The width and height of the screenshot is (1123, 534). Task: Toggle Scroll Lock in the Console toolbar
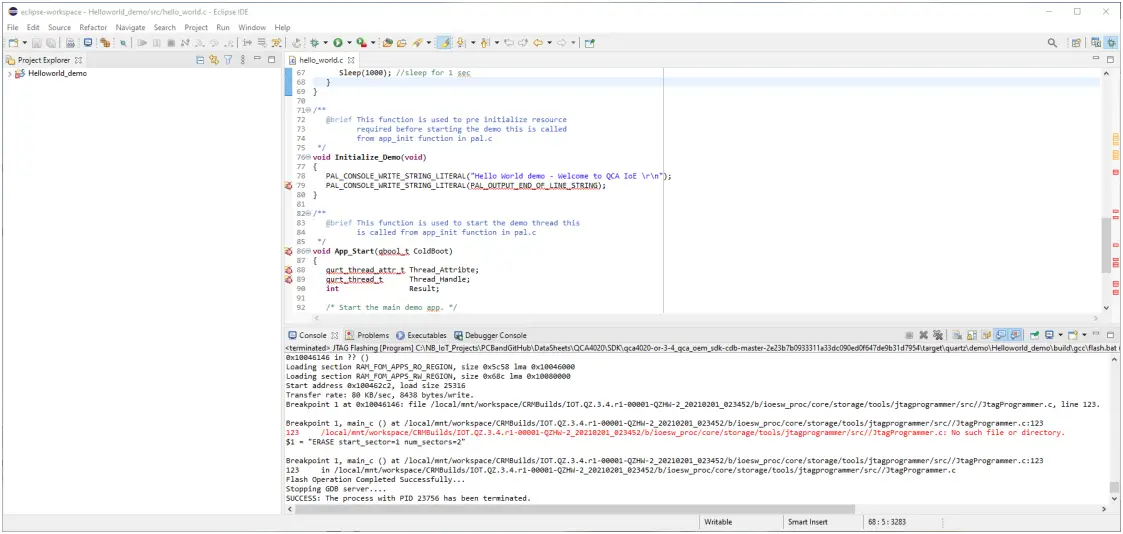coord(970,335)
